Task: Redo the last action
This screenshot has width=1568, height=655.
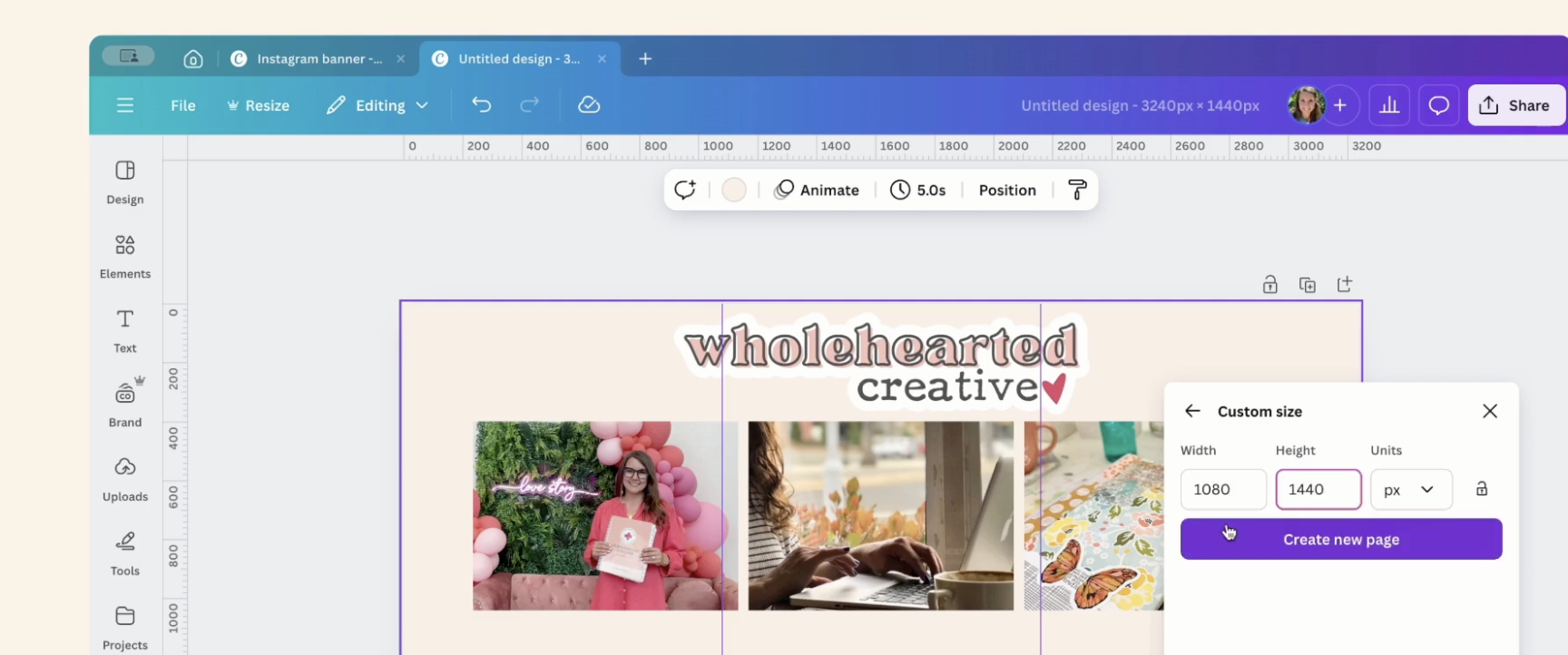Action: pyautogui.click(x=529, y=105)
